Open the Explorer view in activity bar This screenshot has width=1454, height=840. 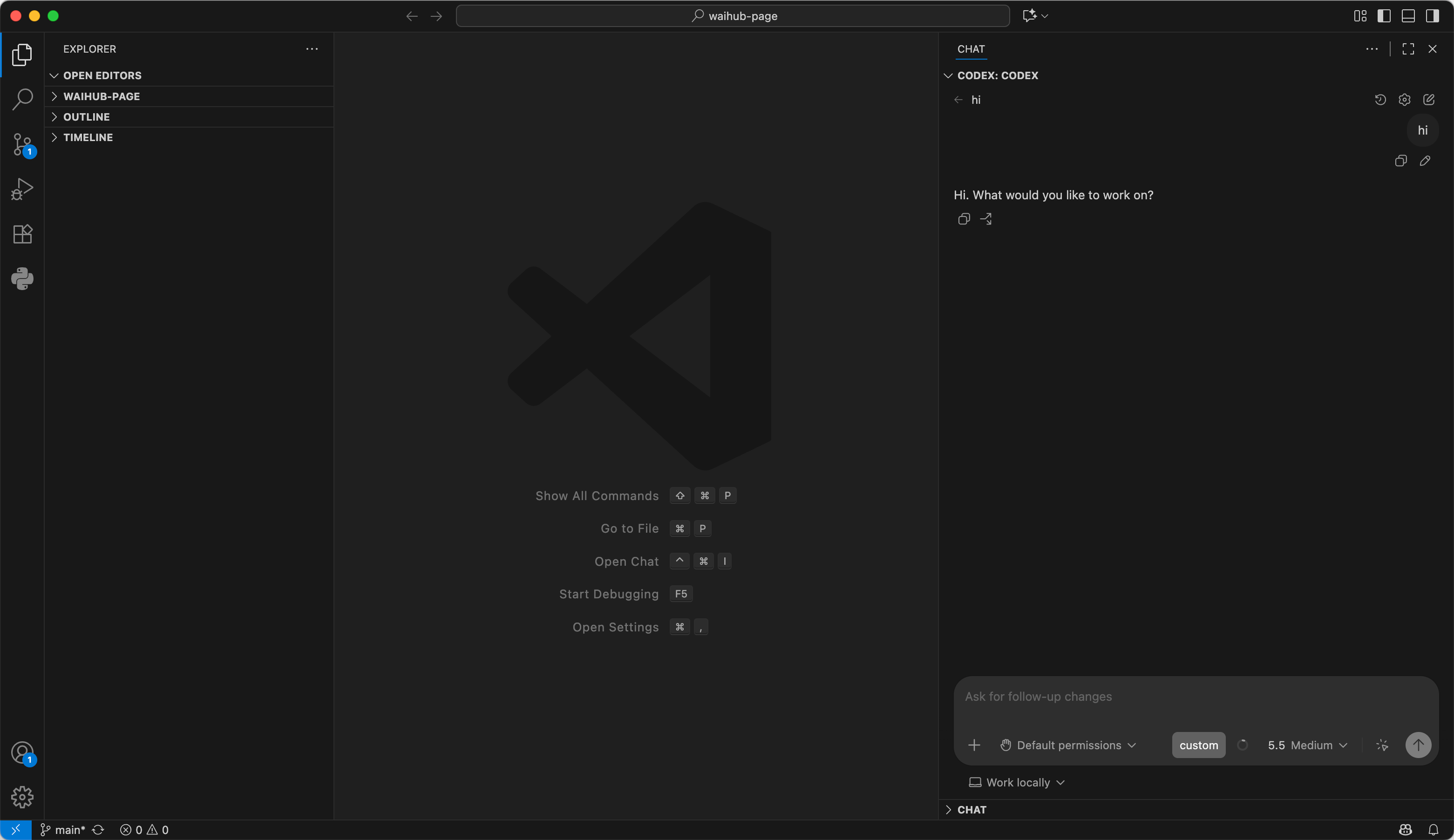[22, 55]
